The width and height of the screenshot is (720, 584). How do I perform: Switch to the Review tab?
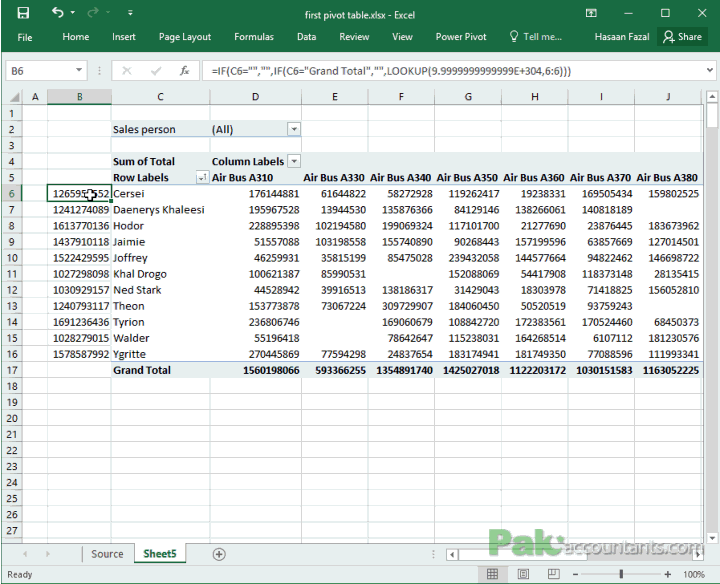(354, 37)
